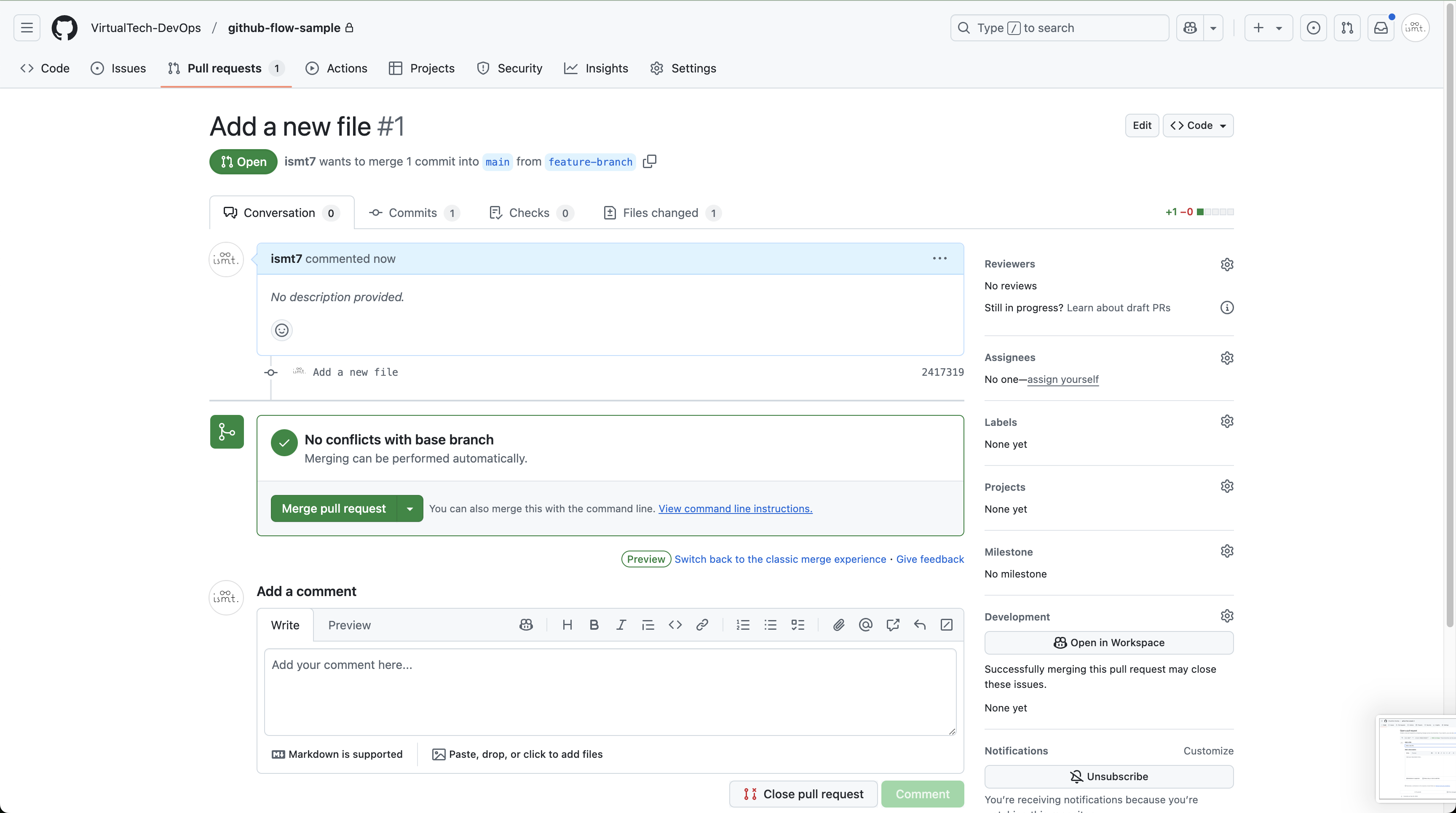
Task: Insert an unordered list in comment
Action: click(771, 625)
